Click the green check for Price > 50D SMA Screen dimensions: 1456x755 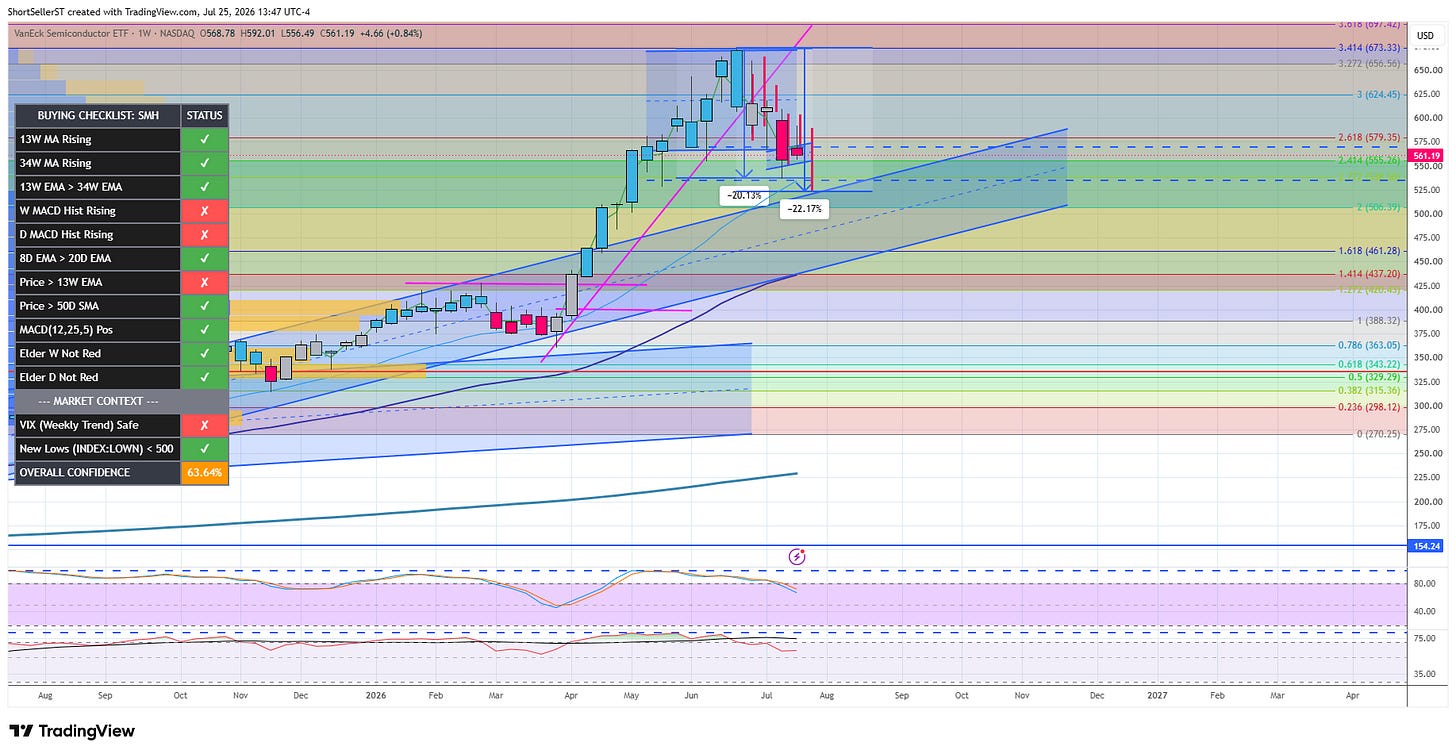click(205, 306)
